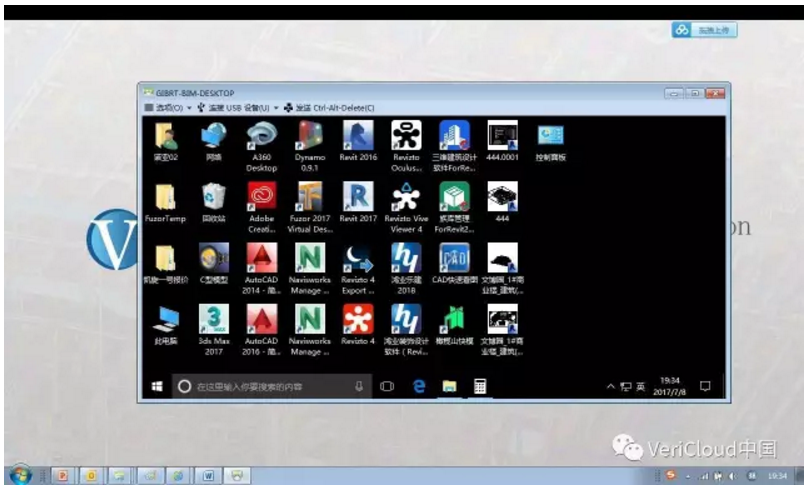This screenshot has width=810, height=490.
Task: Open PowerPoint from host taskbar
Action: [63, 475]
